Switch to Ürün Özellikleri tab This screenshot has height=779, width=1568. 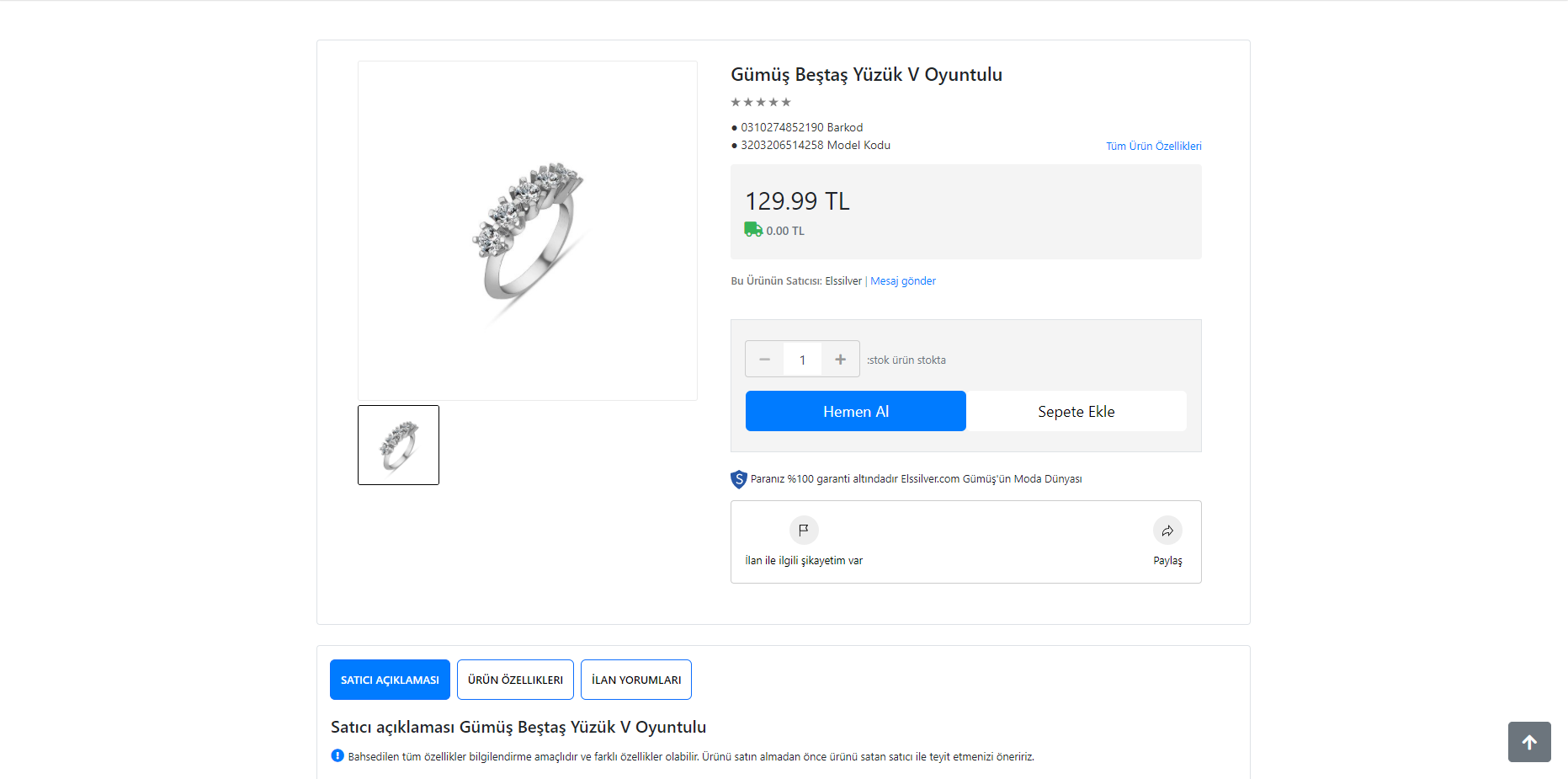pos(515,680)
